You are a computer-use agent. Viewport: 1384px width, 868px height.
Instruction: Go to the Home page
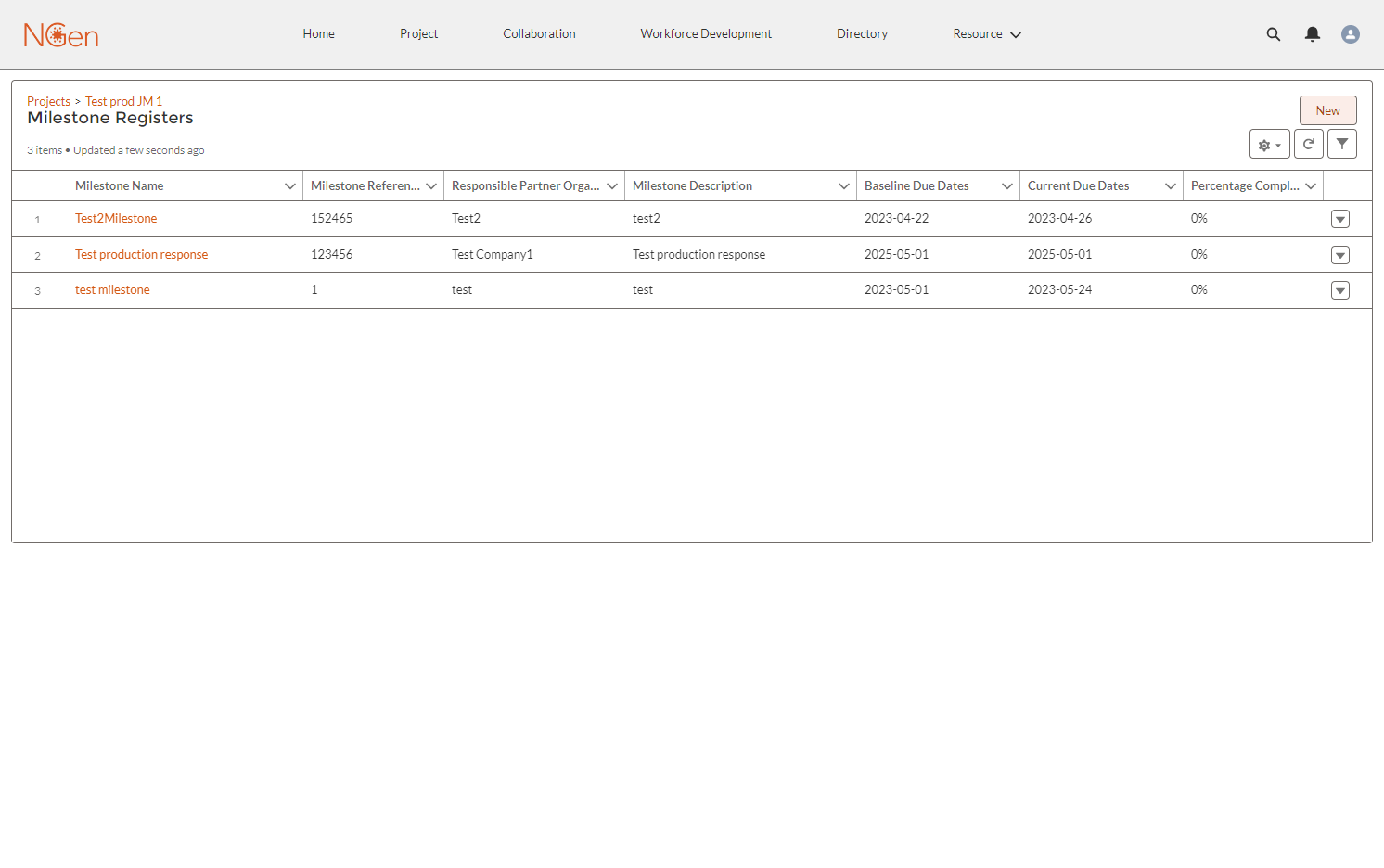tap(318, 34)
